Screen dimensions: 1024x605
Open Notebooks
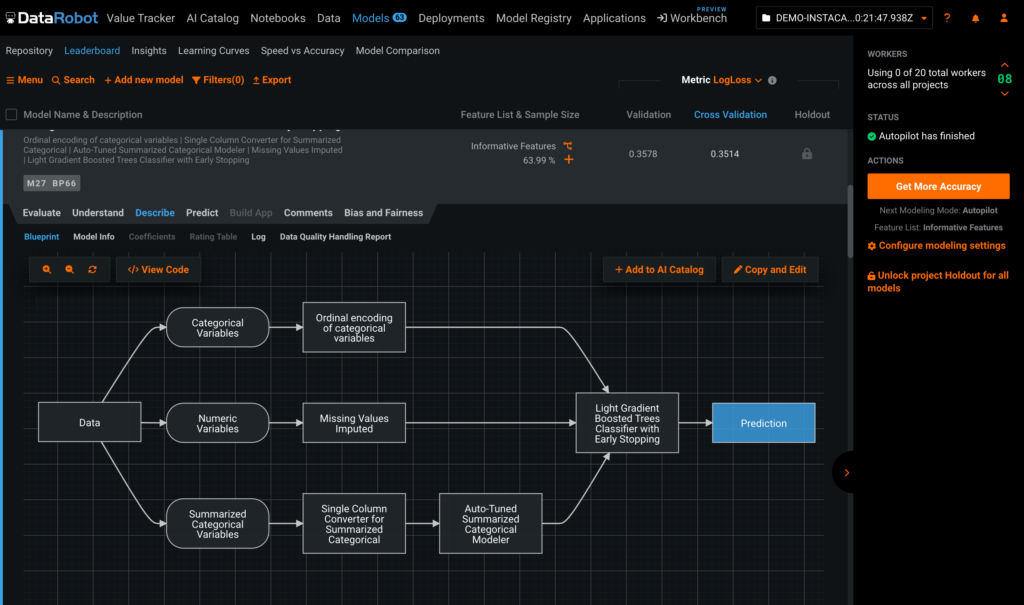(278, 18)
